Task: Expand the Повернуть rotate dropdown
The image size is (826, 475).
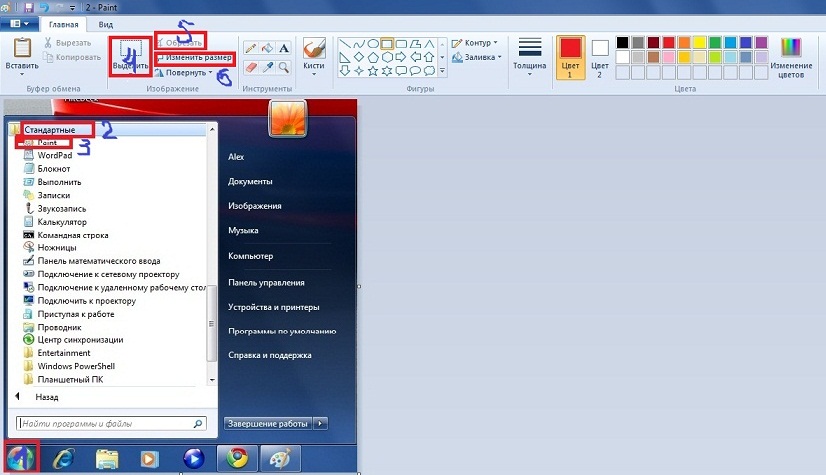Action: tap(185, 73)
